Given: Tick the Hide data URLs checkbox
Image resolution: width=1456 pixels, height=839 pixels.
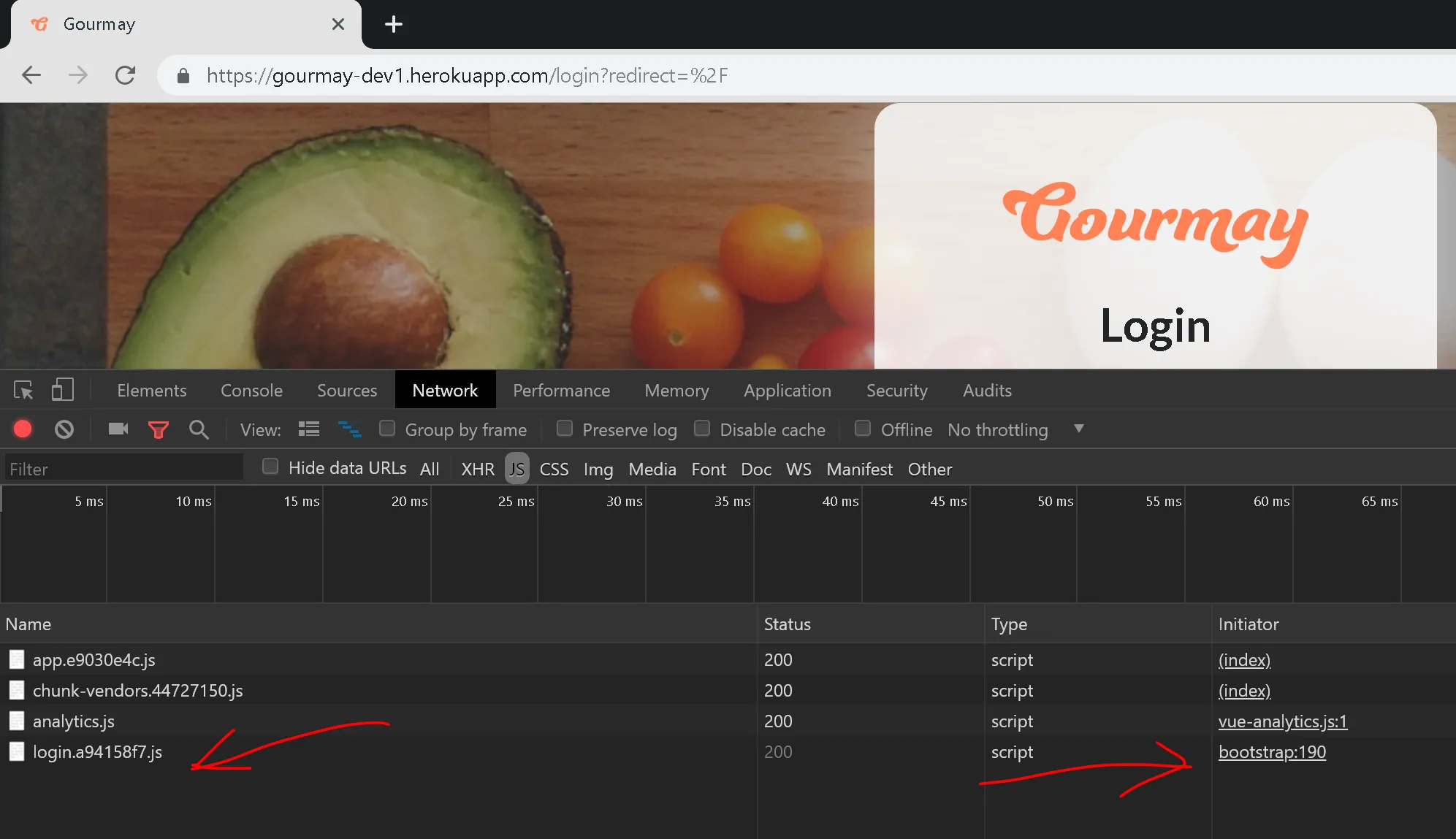Looking at the screenshot, I should tap(270, 467).
